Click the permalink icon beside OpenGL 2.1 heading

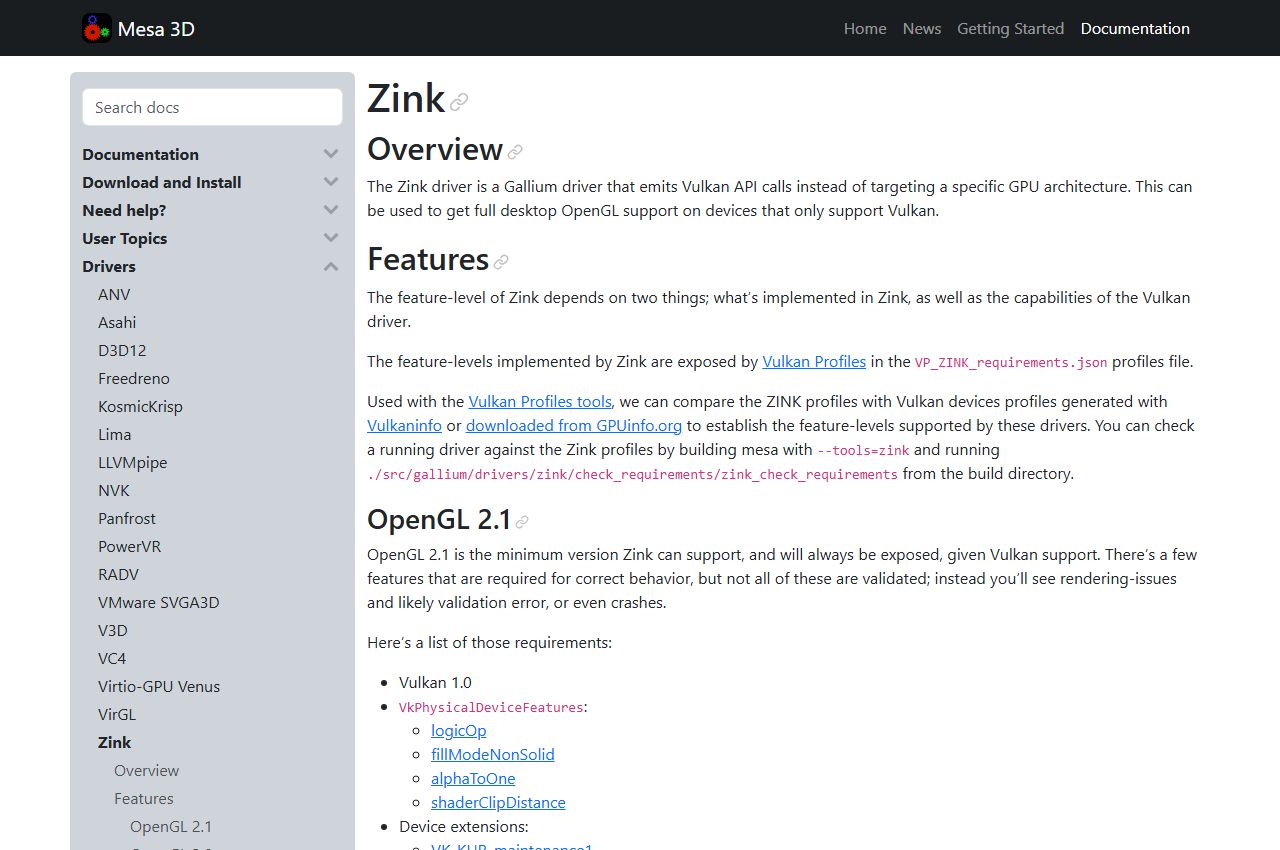pos(522,522)
